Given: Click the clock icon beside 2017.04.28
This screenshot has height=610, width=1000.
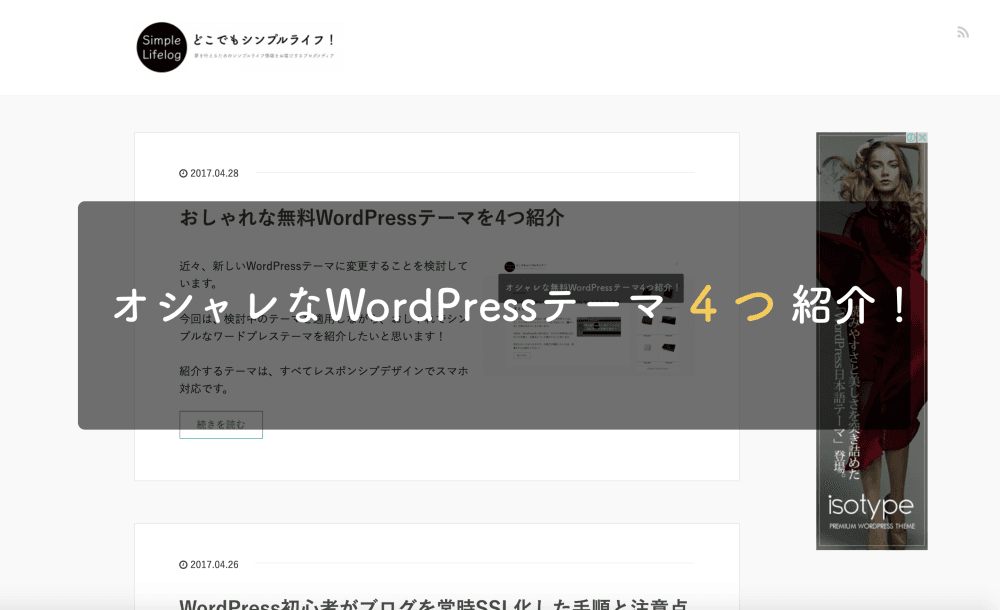Looking at the screenshot, I should tap(183, 173).
